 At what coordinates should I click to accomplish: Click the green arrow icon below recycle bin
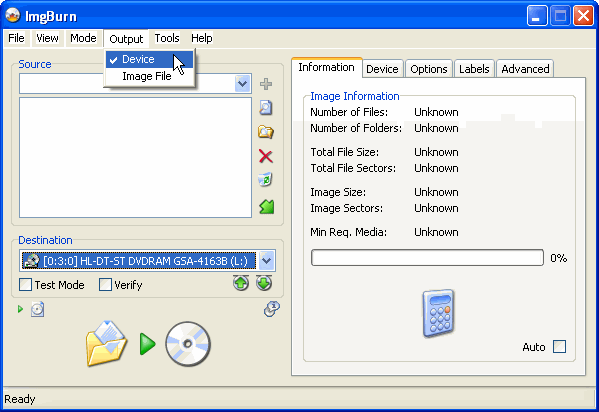click(267, 206)
